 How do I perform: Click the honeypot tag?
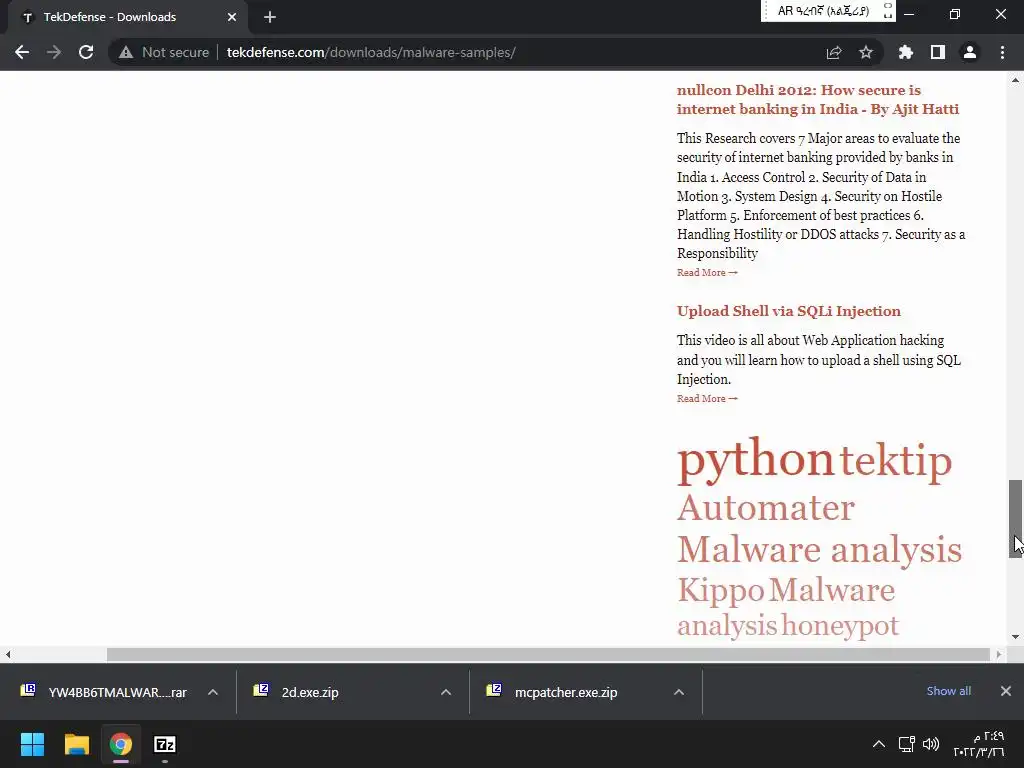coord(840,626)
